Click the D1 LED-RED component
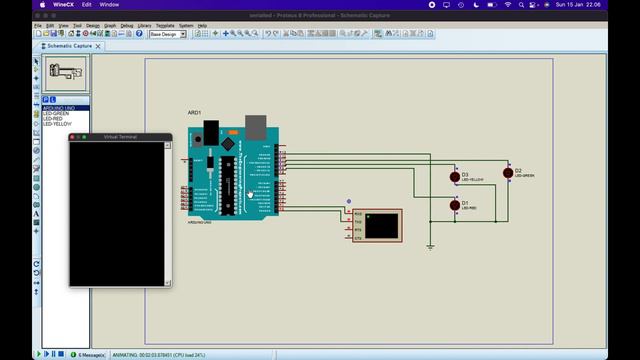Screen dimensions: 640x360 click(455, 205)
